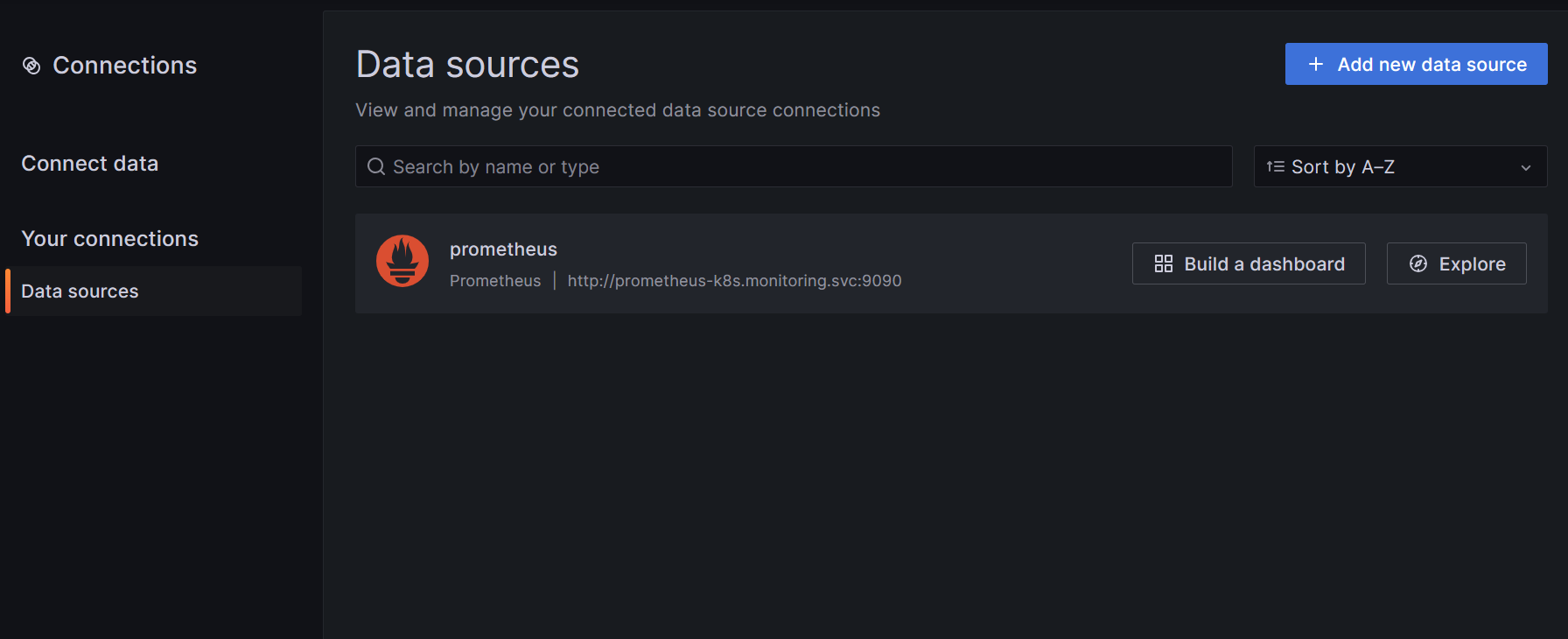The height and width of the screenshot is (639, 1568).
Task: Click the grid icon on Build a dashboard
Action: point(1164,263)
